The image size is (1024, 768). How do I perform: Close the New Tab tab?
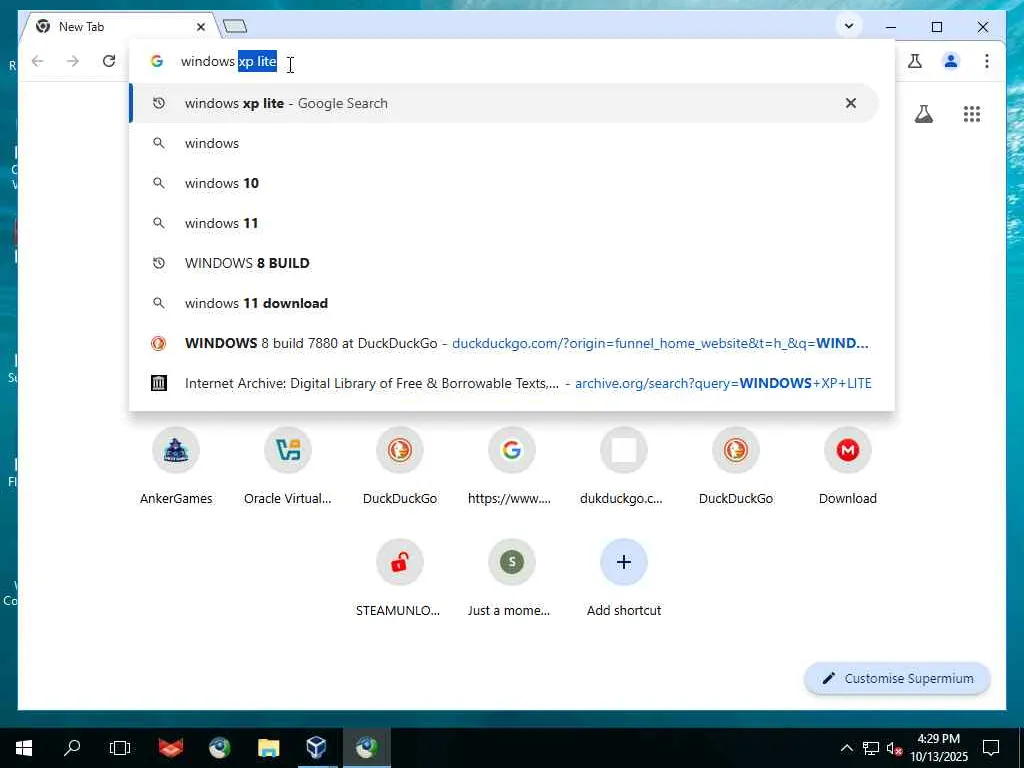click(x=201, y=27)
